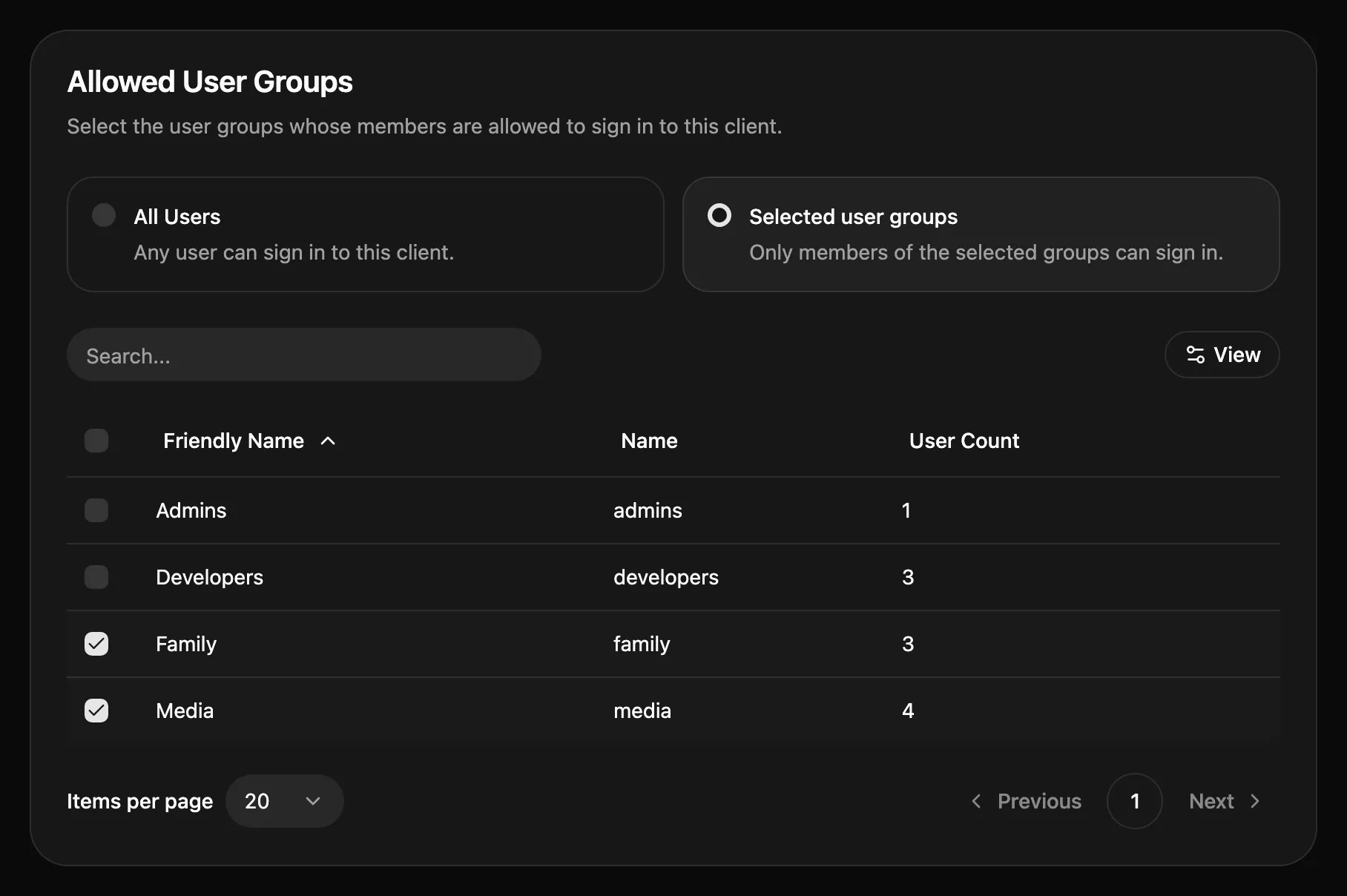
Task: Click the User Count column header
Action: pyautogui.click(x=964, y=441)
